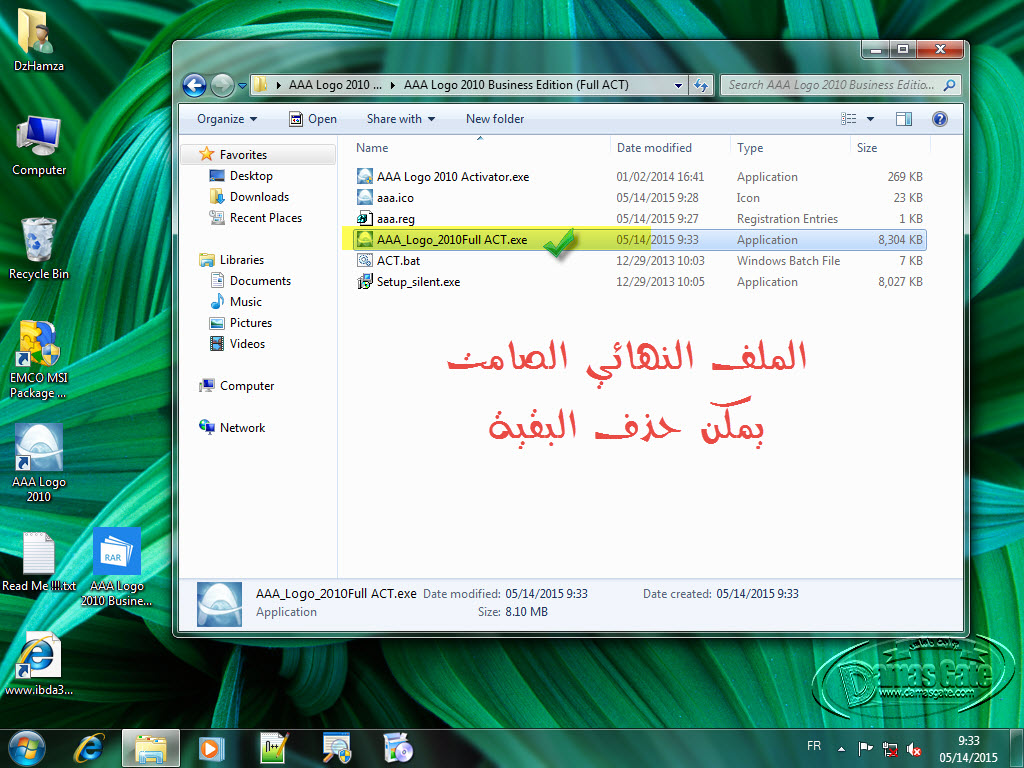1024x768 pixels.
Task: Open recent pages dropdown next to navigation arrows
Action: click(x=242, y=86)
